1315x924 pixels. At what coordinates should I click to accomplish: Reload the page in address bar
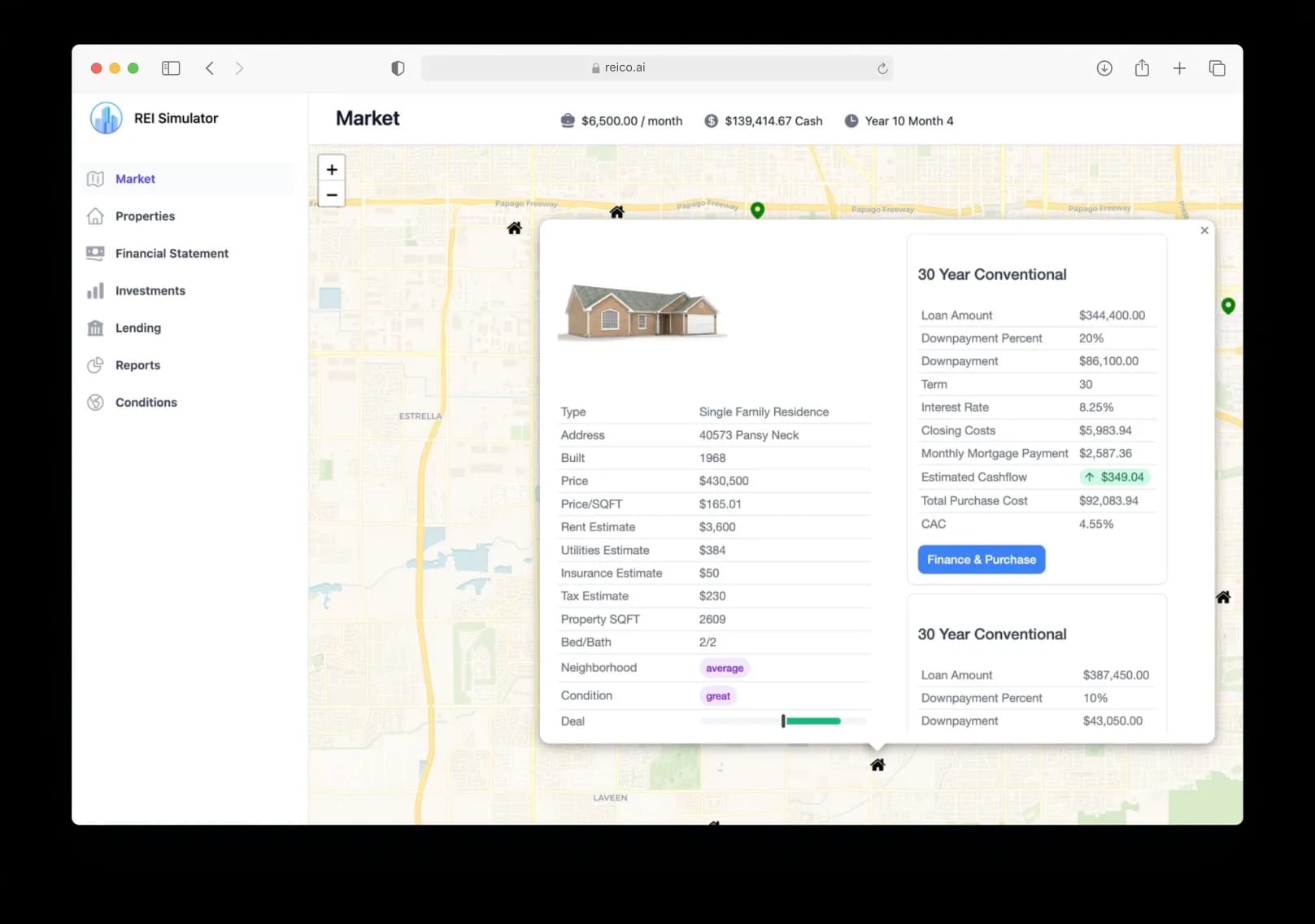click(882, 68)
